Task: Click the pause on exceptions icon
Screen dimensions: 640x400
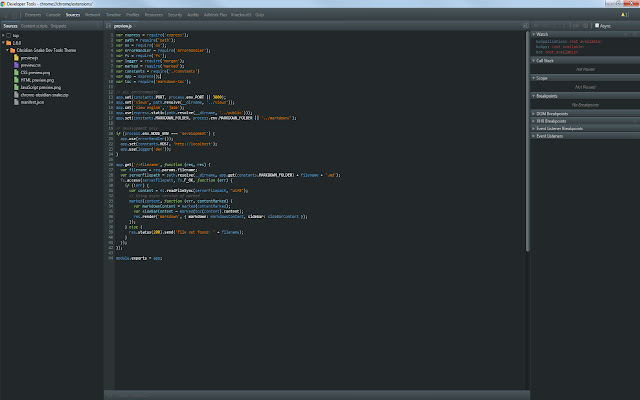Action: pyautogui.click(x=585, y=26)
